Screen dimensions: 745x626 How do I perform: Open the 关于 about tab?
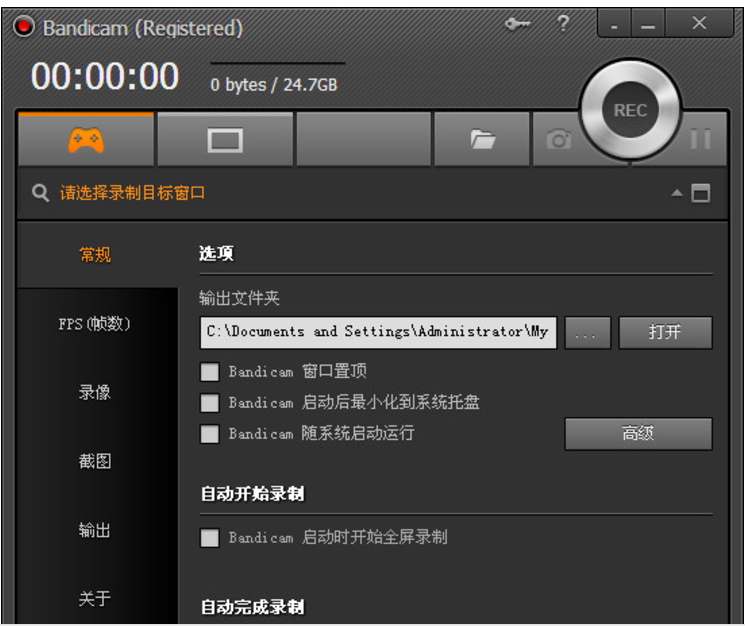click(x=95, y=598)
